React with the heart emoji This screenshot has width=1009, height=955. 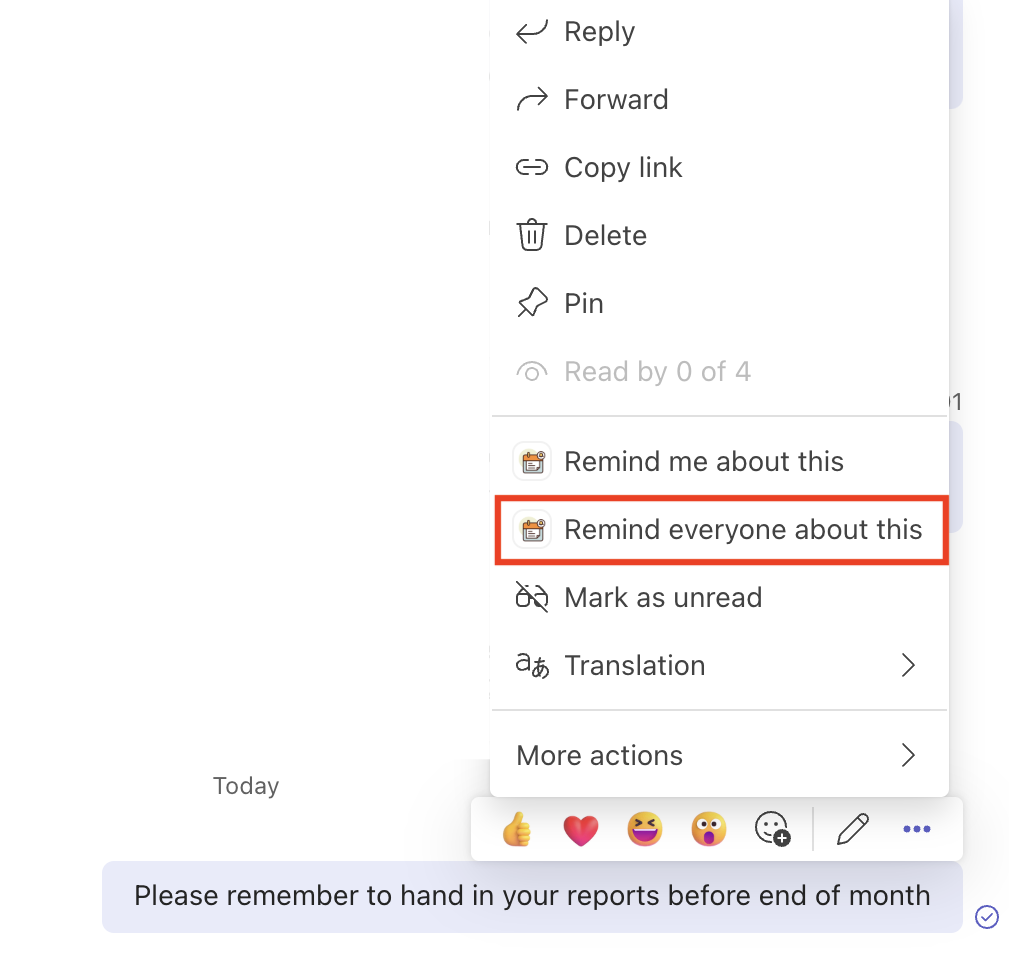coord(581,829)
